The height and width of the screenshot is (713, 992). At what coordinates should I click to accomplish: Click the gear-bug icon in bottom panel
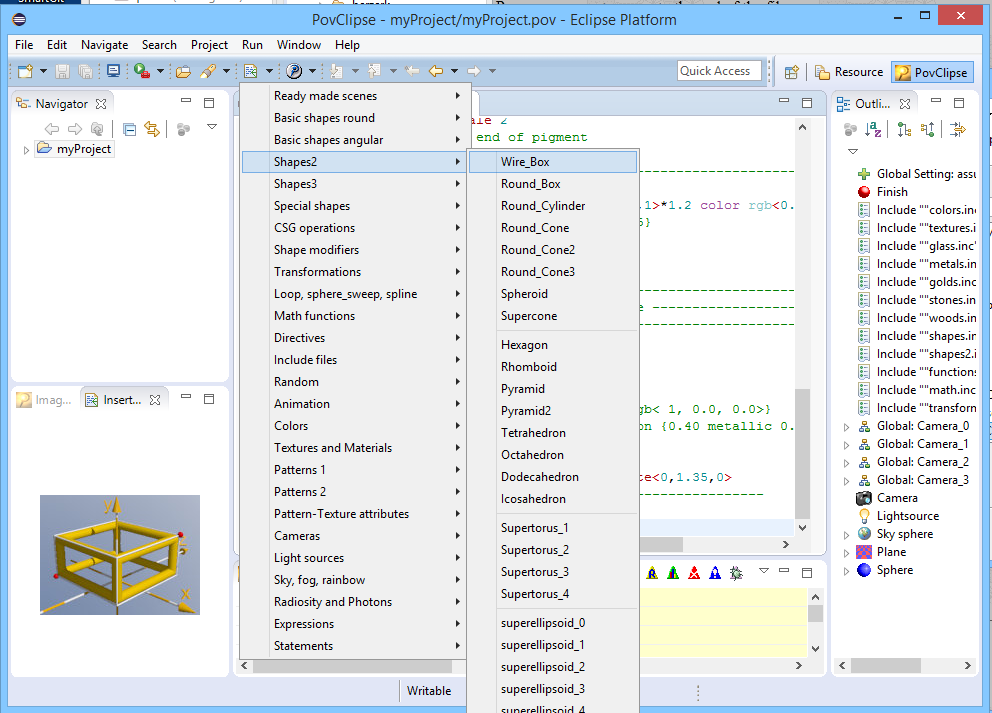(736, 573)
